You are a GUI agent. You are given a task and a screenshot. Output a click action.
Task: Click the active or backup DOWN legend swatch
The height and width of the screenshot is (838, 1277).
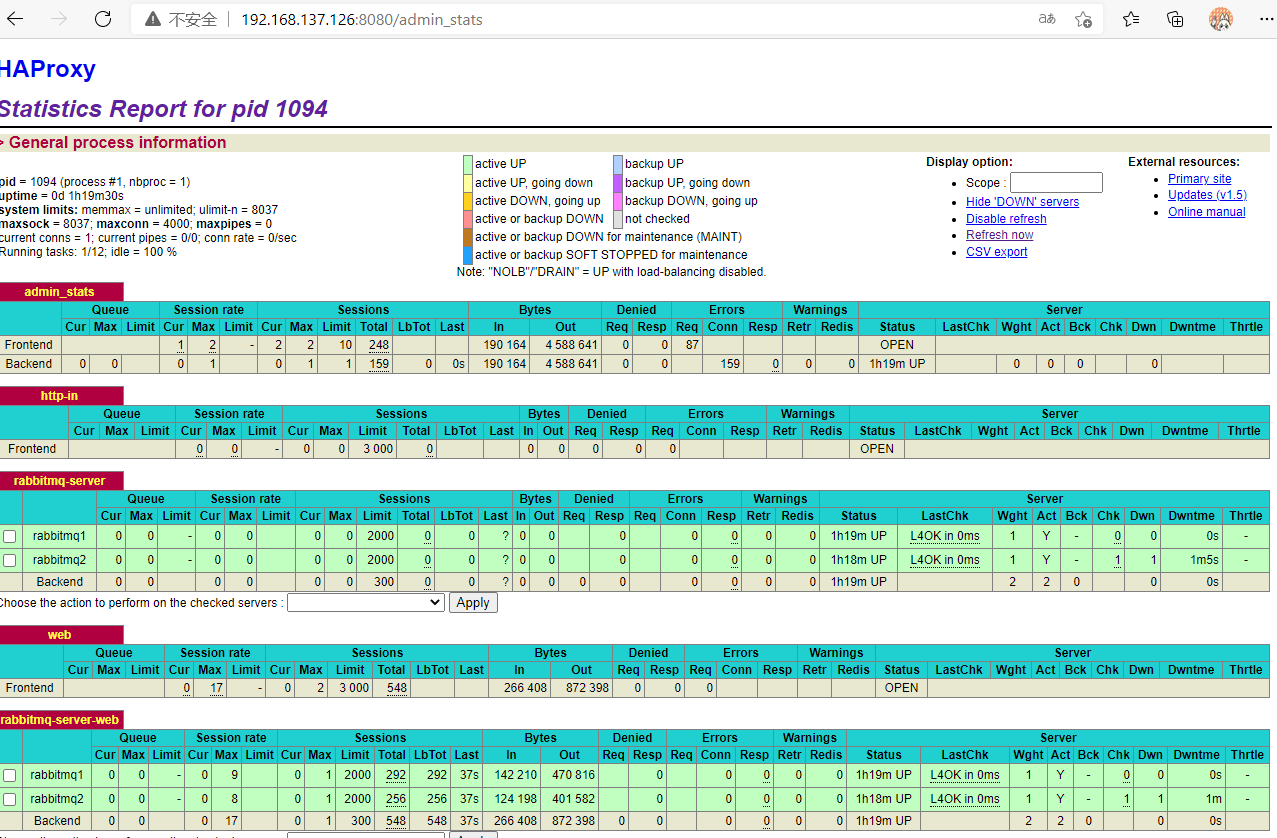click(x=467, y=219)
